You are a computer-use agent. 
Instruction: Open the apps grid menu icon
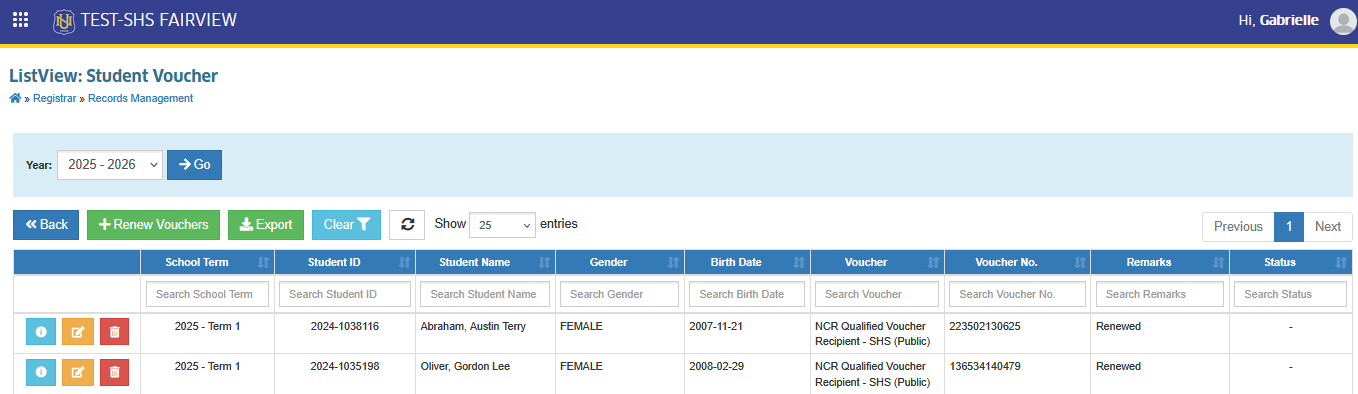pyautogui.click(x=20, y=20)
